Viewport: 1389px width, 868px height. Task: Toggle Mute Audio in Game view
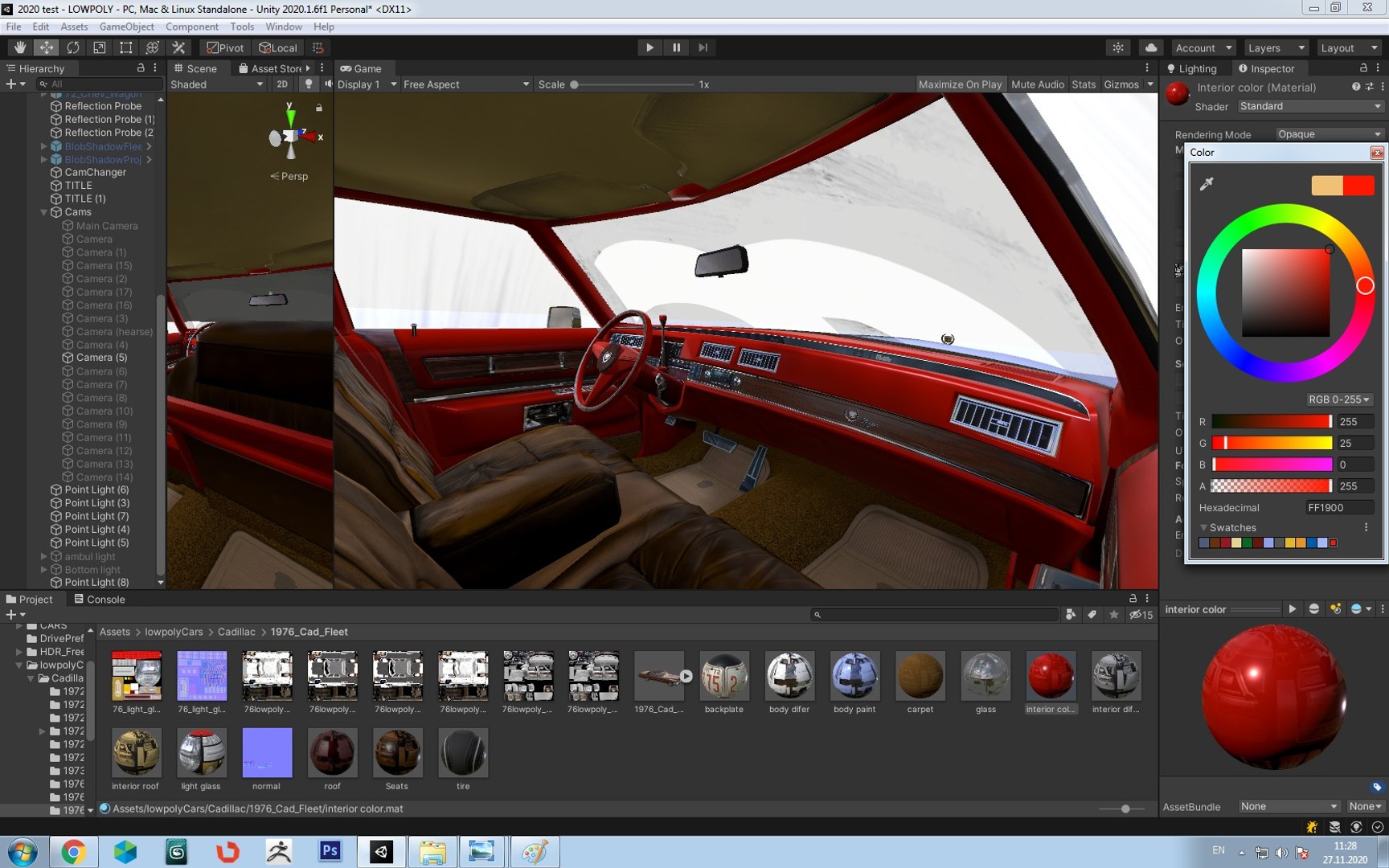[x=1037, y=84]
